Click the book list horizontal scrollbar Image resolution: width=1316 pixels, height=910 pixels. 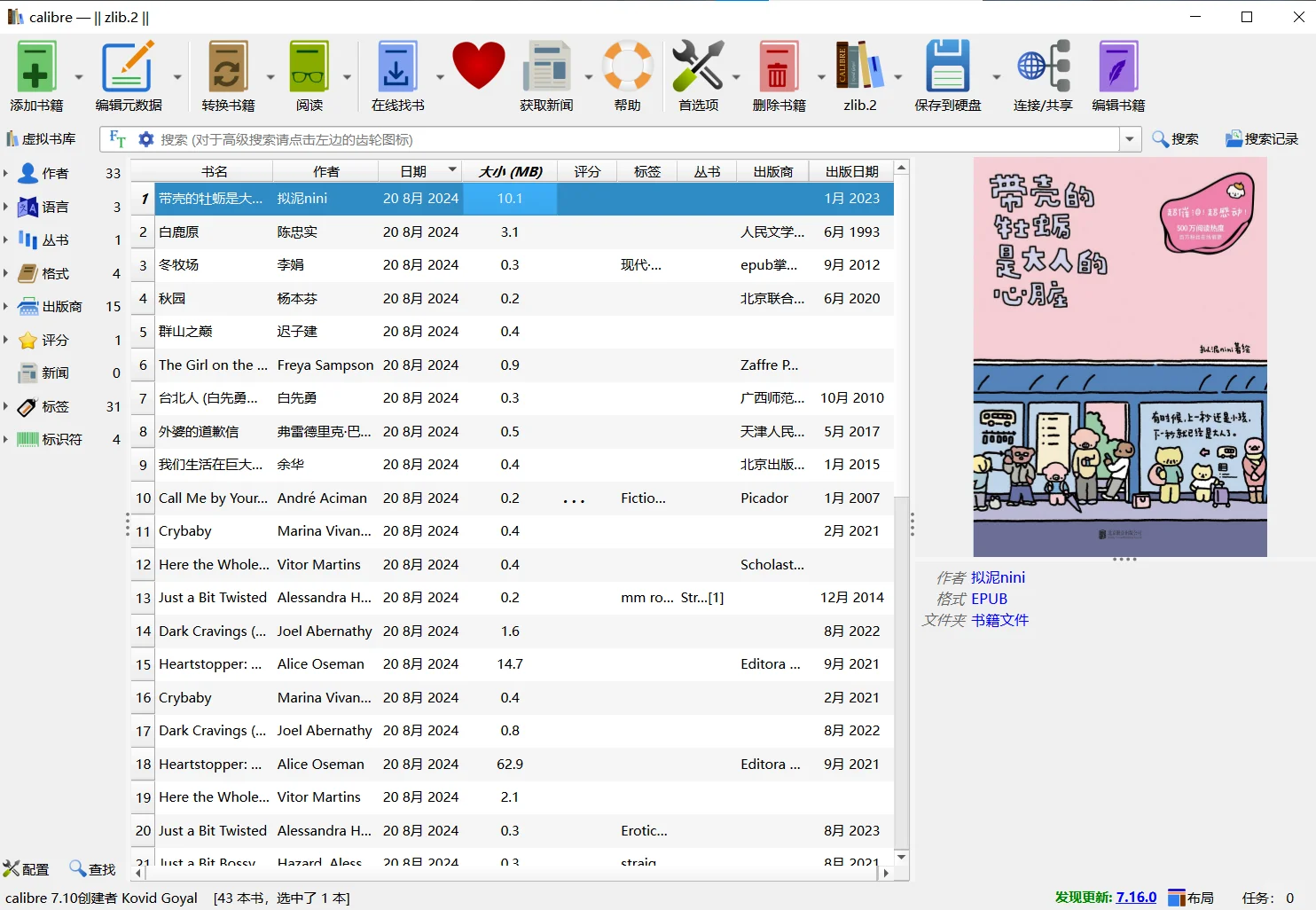pos(510,874)
